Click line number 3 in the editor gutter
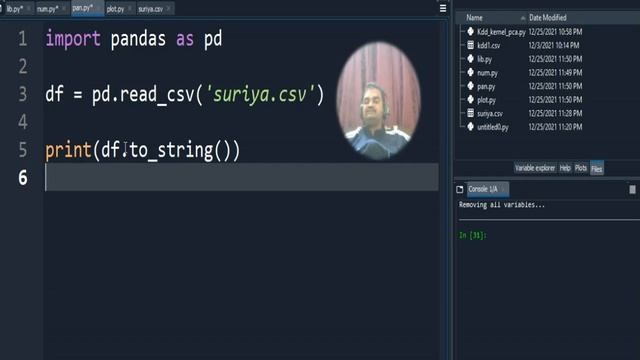 click(x=23, y=94)
